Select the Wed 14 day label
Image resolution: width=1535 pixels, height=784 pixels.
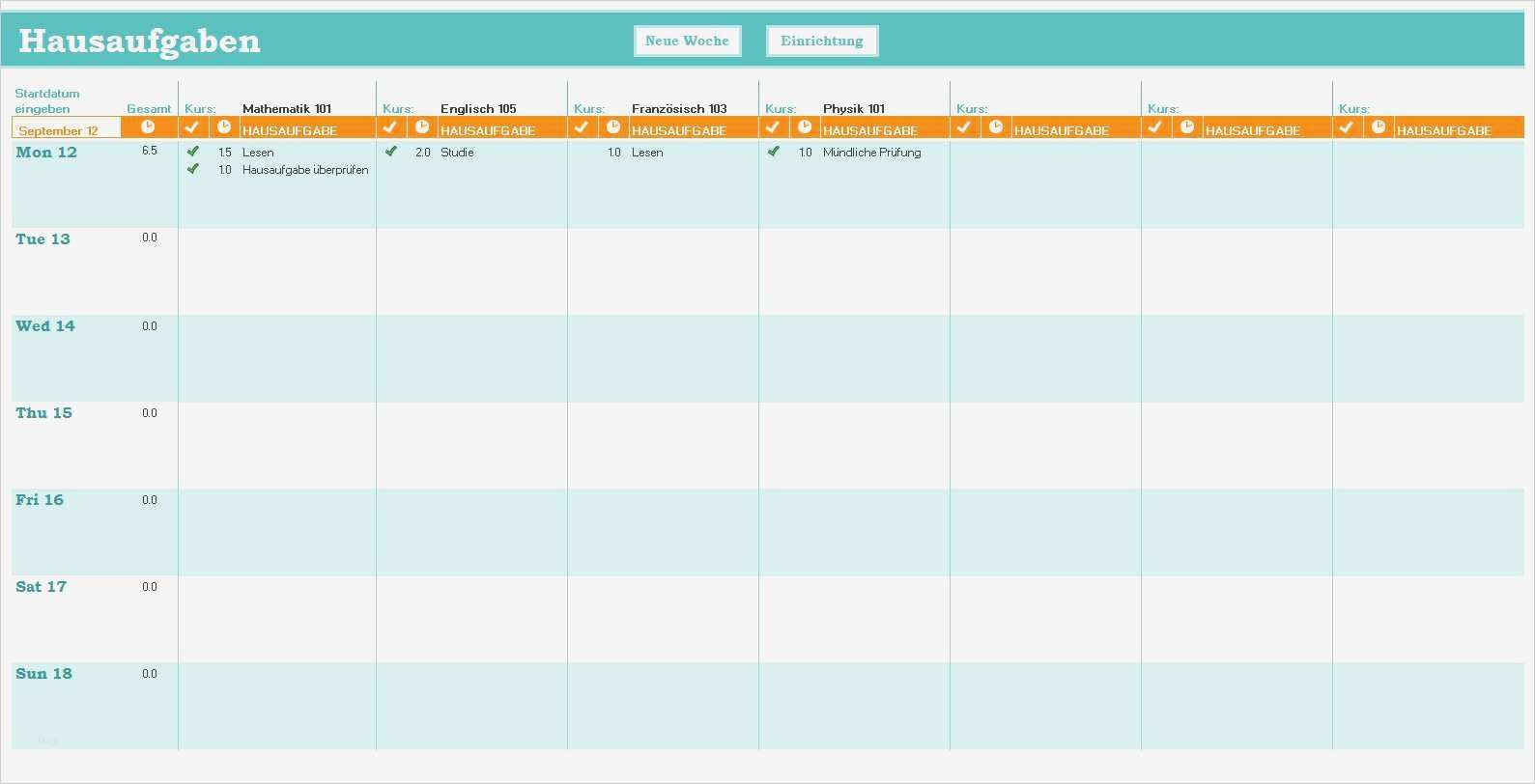pos(45,326)
